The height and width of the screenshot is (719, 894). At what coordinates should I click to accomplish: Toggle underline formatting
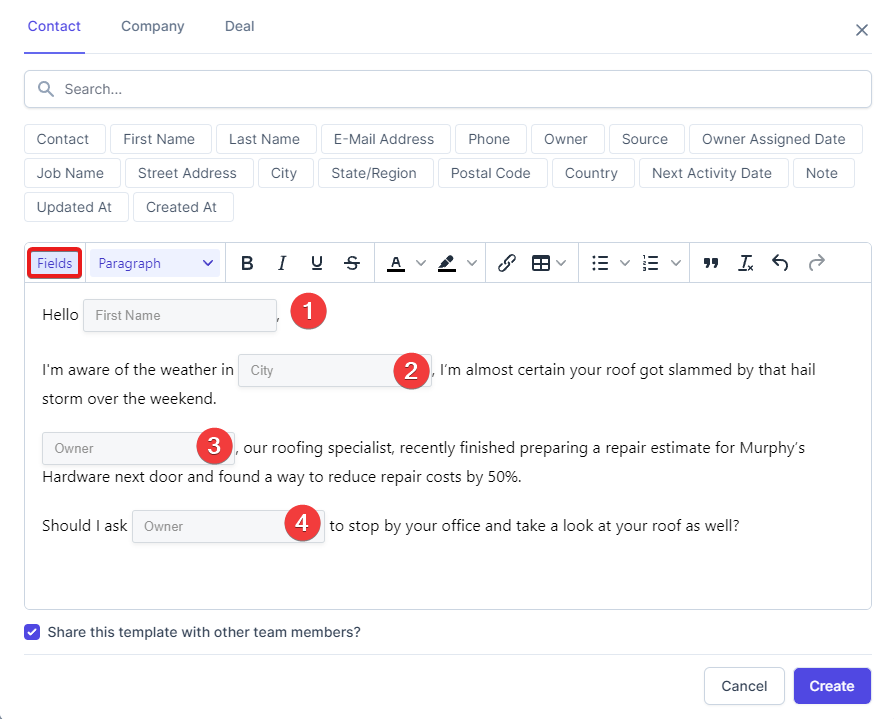click(317, 262)
